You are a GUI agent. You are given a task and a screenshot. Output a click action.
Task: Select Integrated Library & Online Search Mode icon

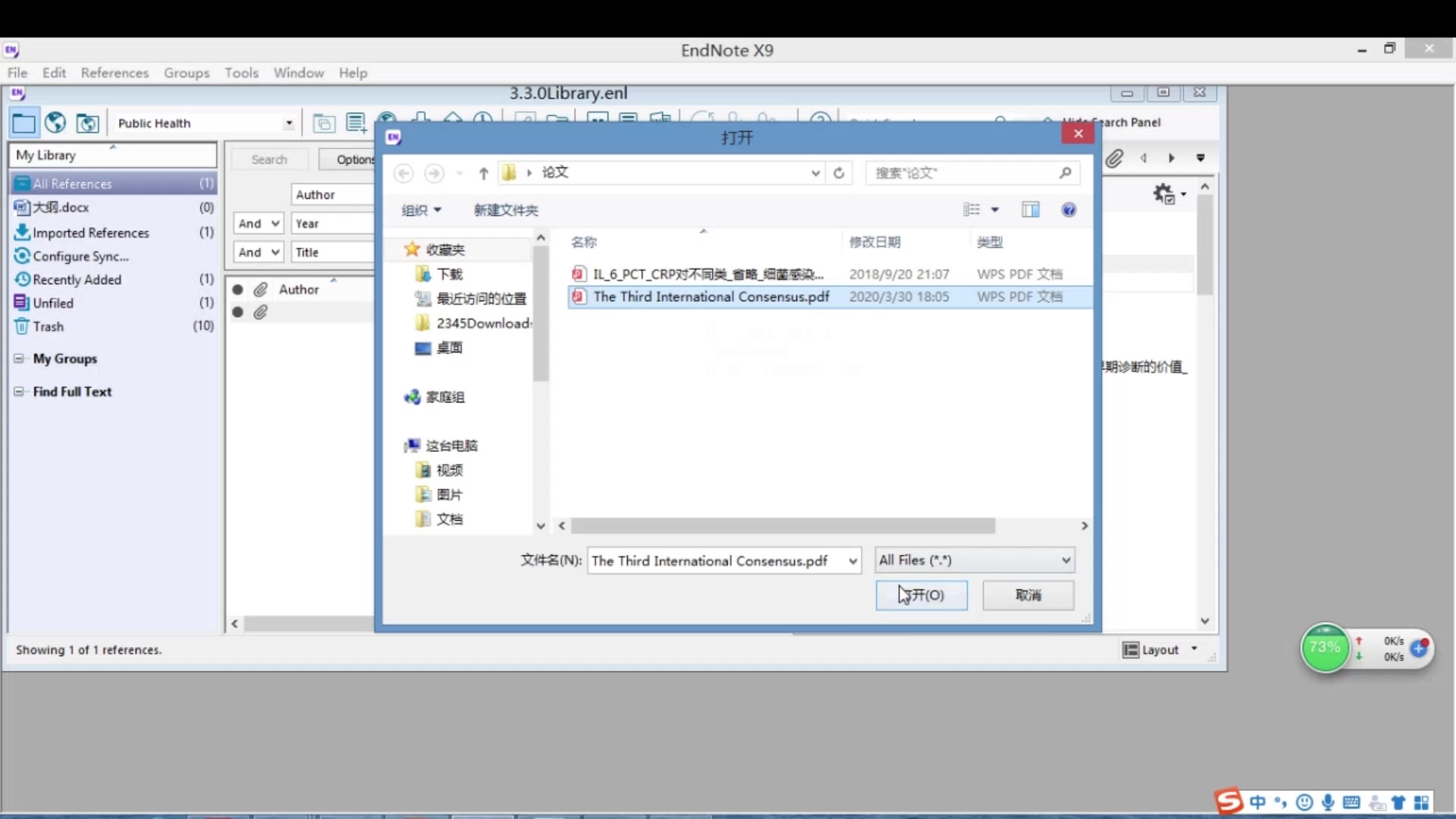87,123
